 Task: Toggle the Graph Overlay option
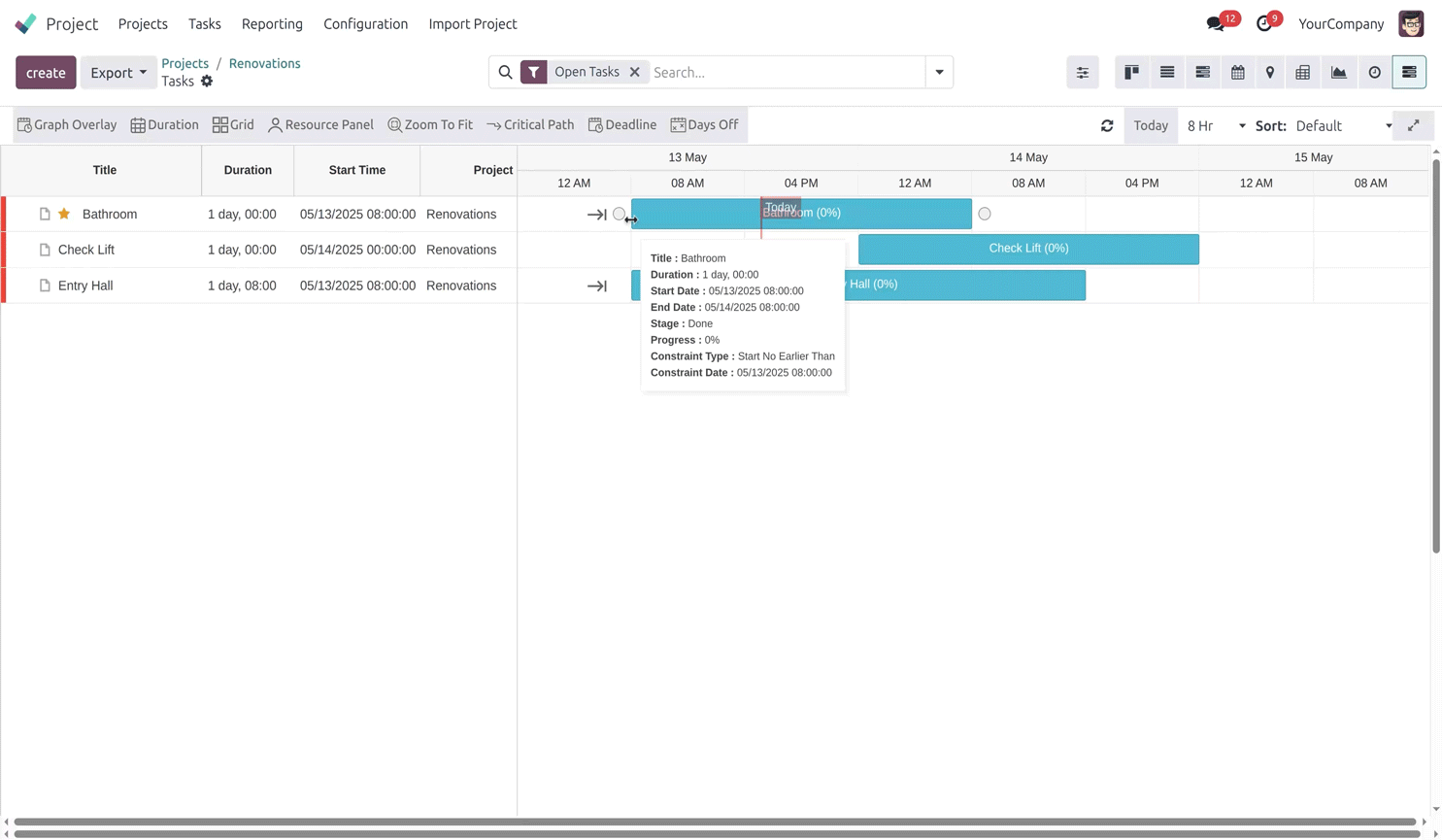[67, 124]
